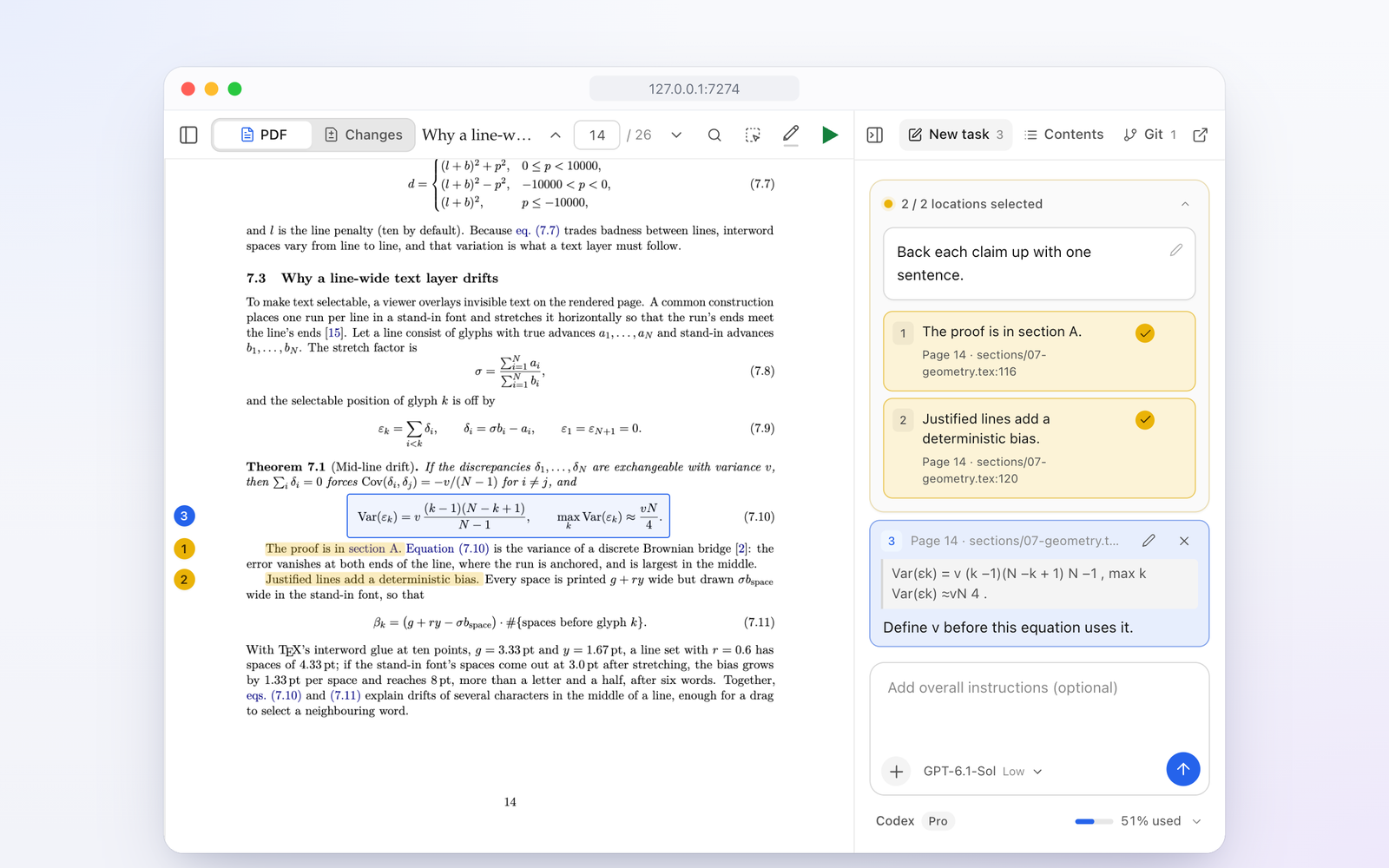
Task: Edit task 3 with its pencil icon
Action: click(x=1149, y=541)
